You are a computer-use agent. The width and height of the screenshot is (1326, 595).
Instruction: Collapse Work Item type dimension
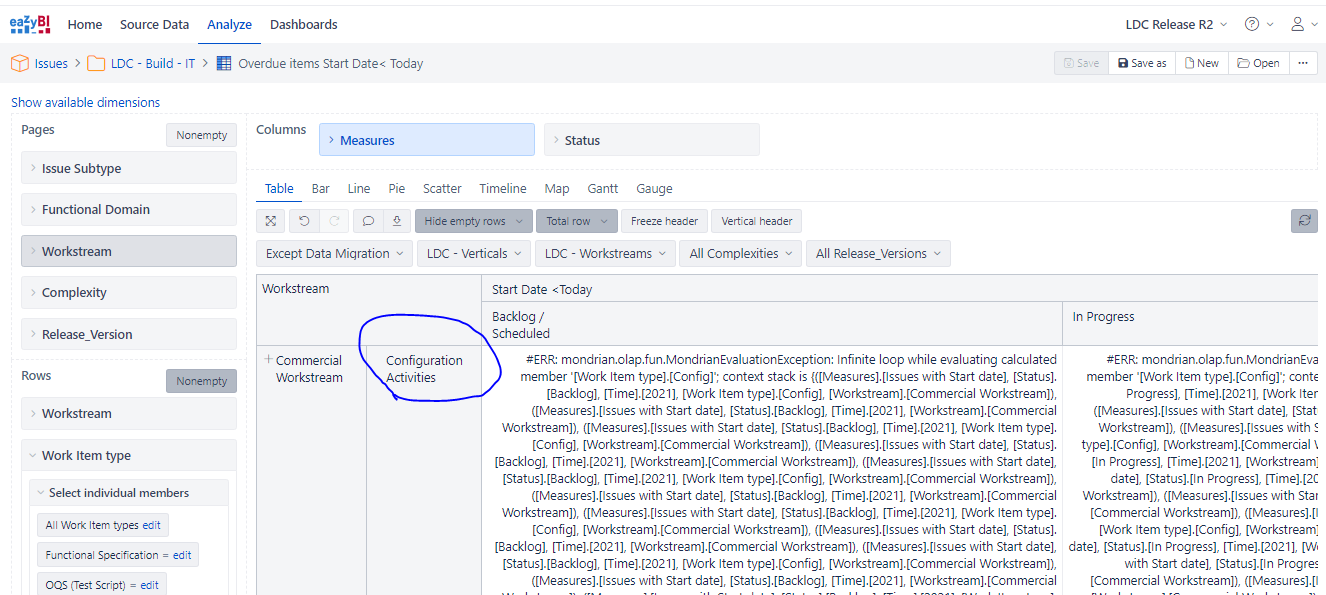click(129, 455)
